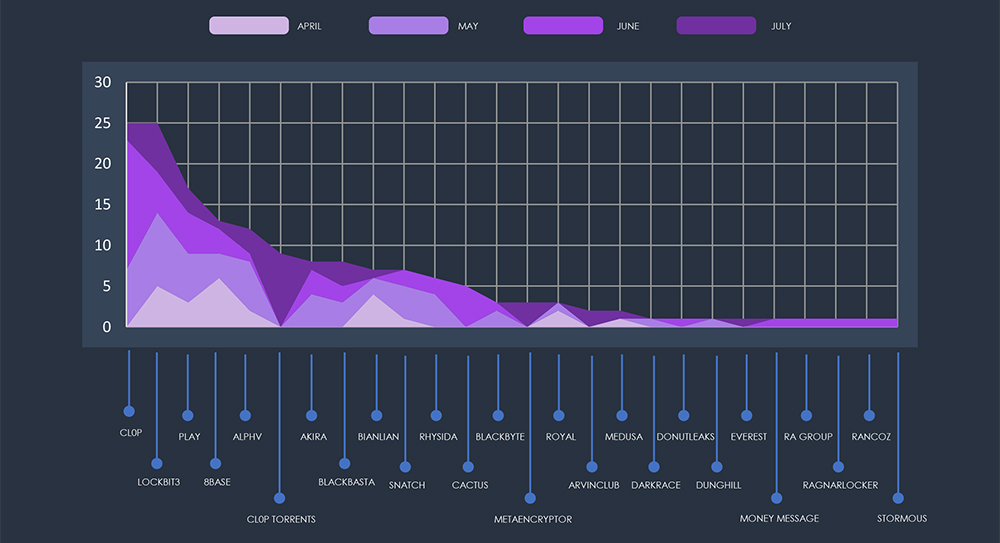Click the 0 value on the vertical axis
Screen dimensions: 1000x543
click(107, 327)
